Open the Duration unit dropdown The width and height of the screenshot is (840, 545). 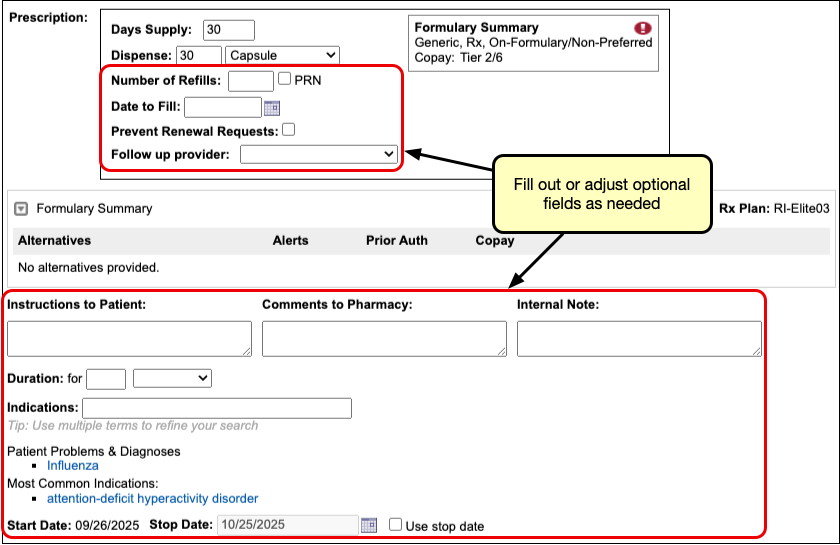tap(172, 378)
